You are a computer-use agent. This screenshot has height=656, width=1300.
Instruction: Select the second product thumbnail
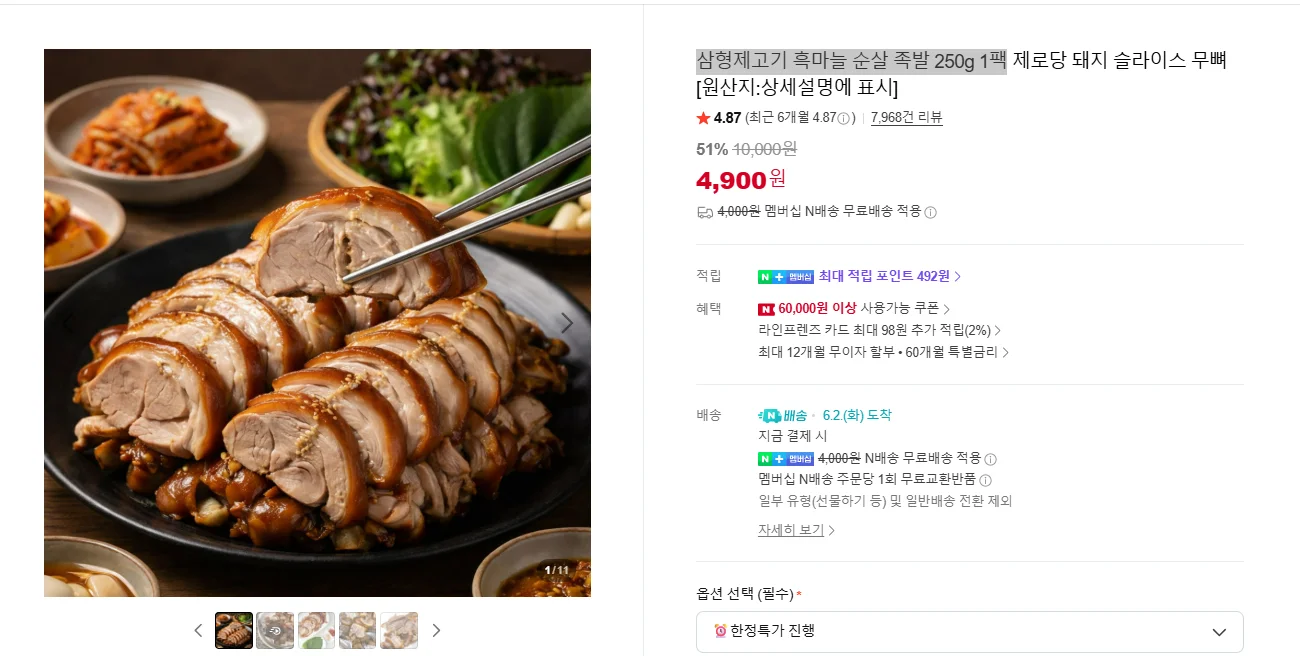click(x=275, y=631)
